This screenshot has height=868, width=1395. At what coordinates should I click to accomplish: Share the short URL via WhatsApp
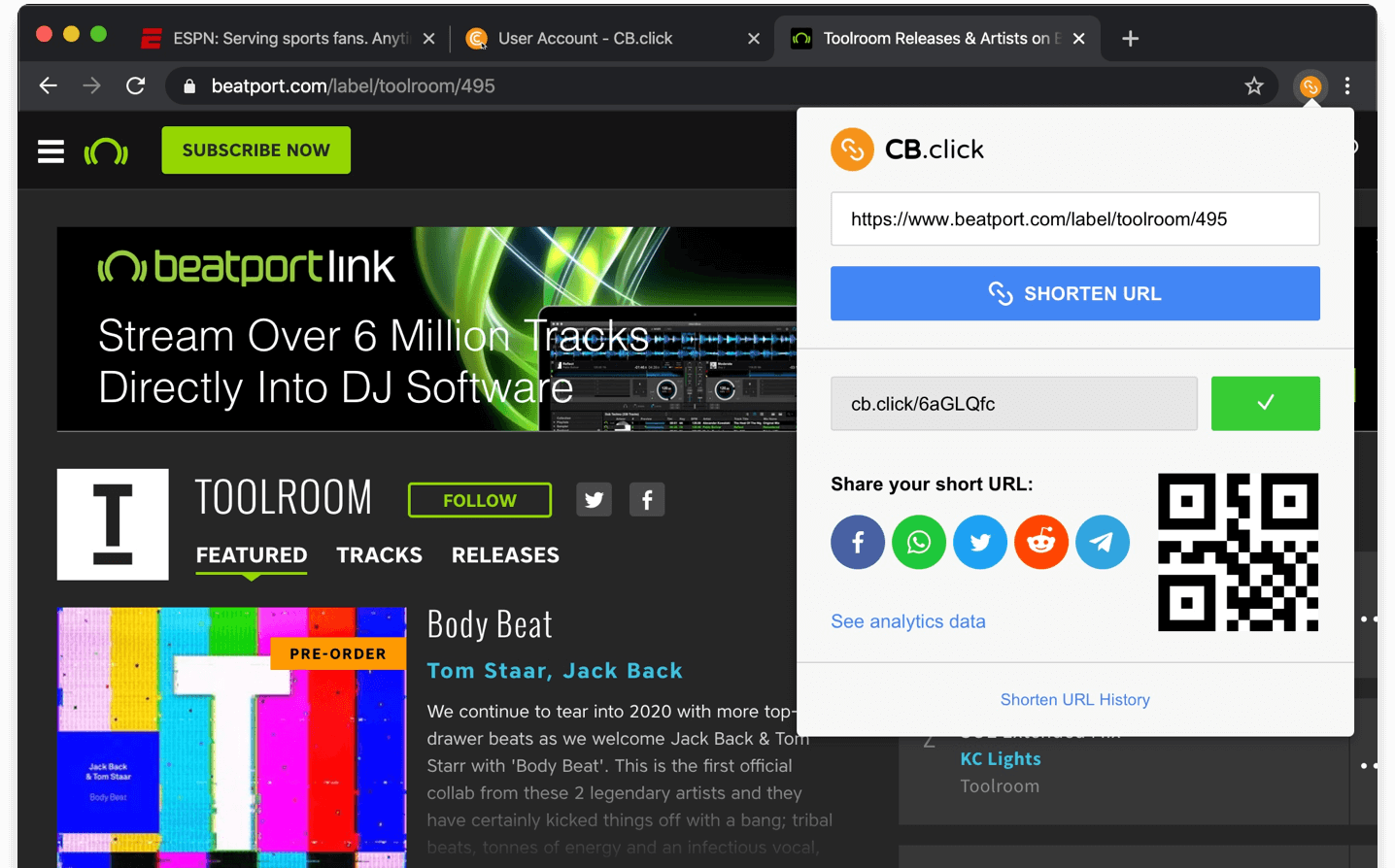click(x=918, y=542)
